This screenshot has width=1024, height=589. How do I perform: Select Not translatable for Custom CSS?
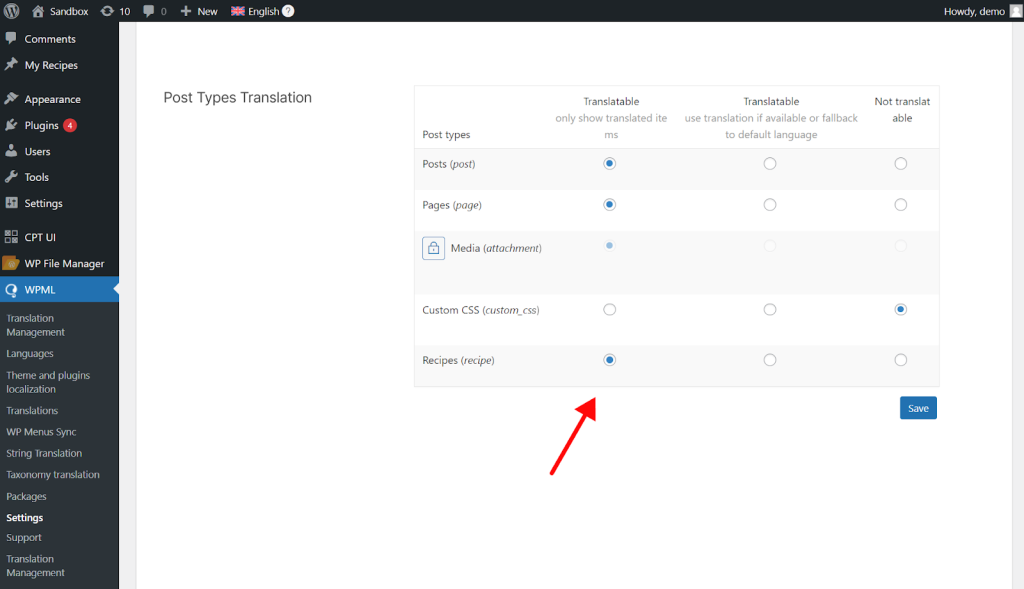(x=901, y=310)
